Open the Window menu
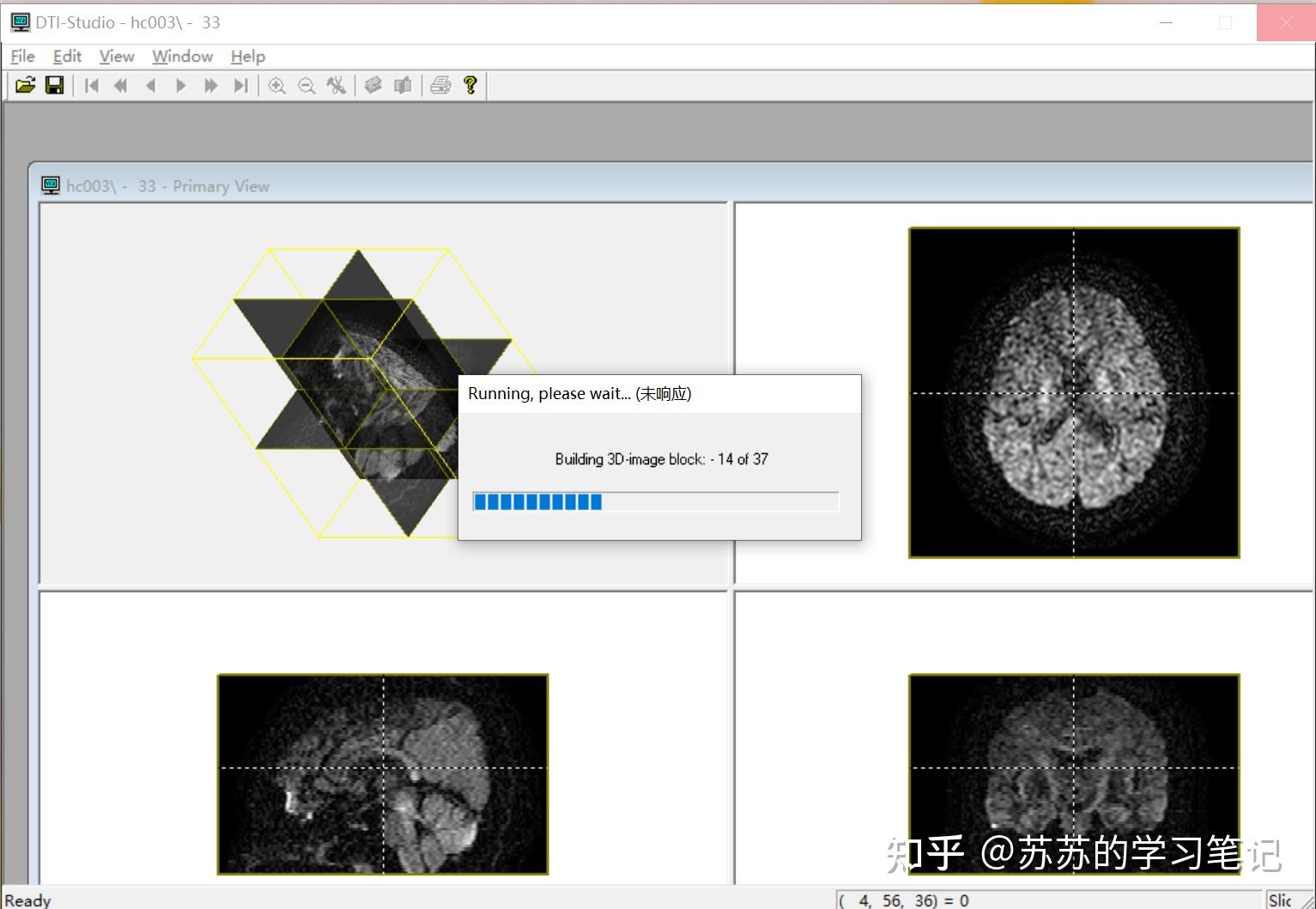This screenshot has width=1316, height=909. click(x=181, y=56)
